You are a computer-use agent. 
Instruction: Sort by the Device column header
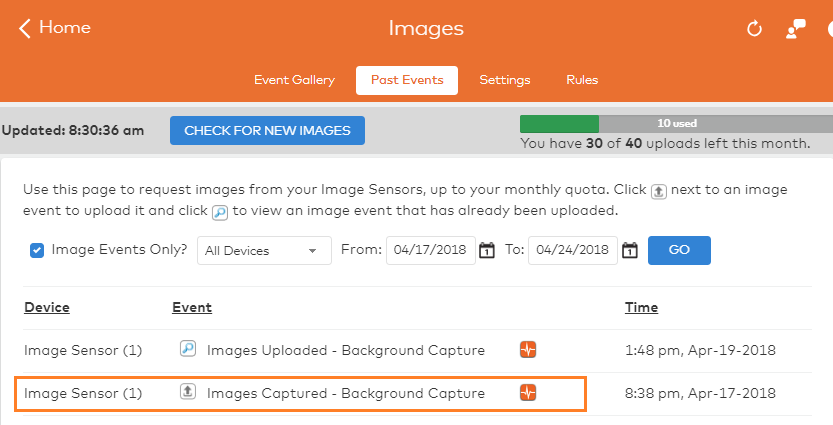(47, 308)
